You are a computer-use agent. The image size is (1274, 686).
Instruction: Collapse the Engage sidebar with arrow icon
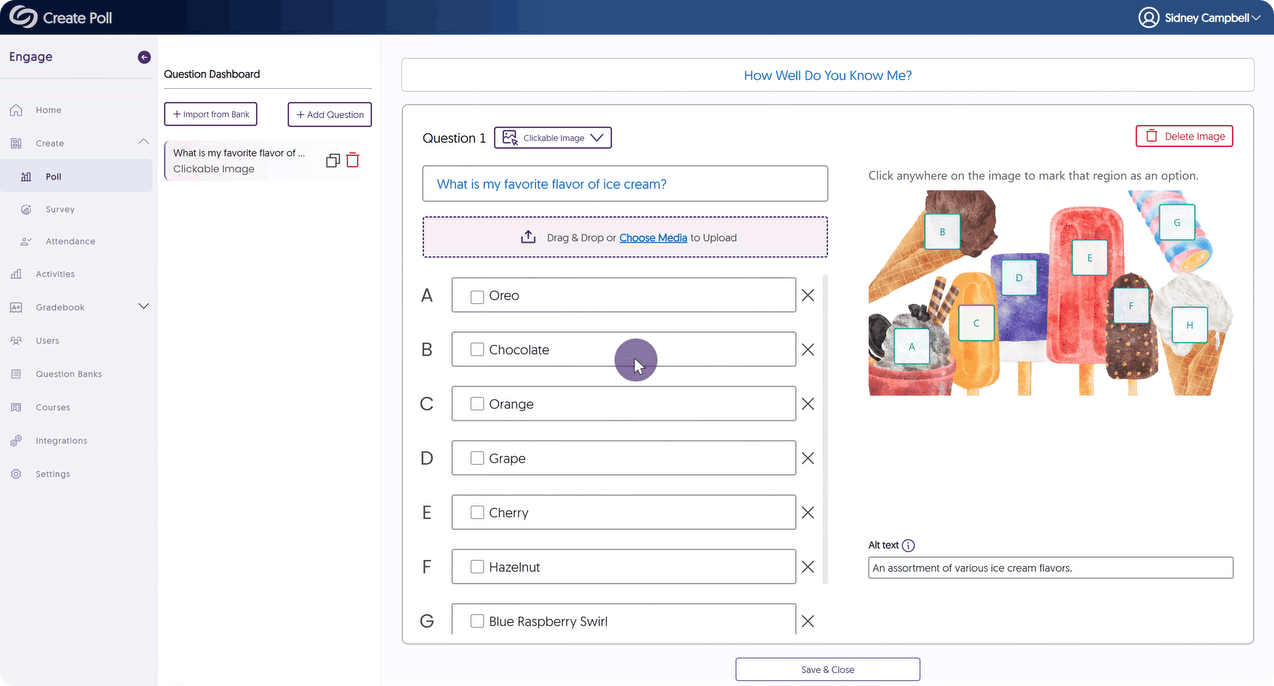144,58
